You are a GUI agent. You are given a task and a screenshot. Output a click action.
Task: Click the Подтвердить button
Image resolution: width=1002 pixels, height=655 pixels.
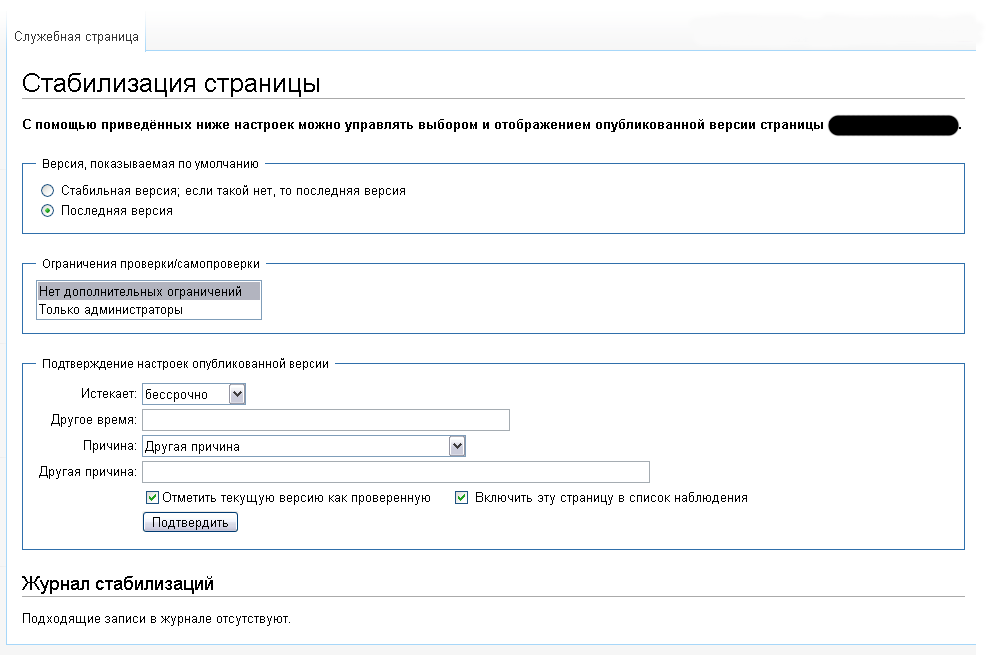[190, 522]
